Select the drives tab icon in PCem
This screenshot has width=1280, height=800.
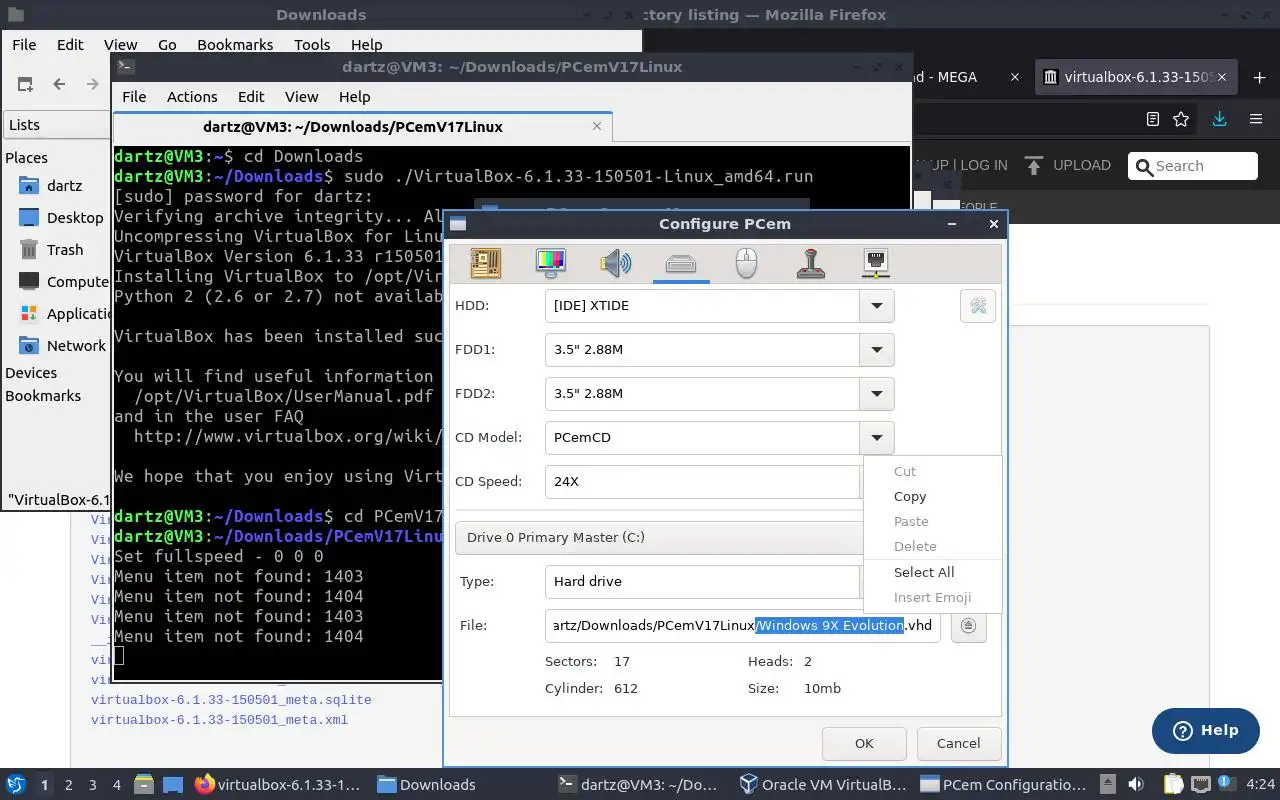pyautogui.click(x=681, y=263)
